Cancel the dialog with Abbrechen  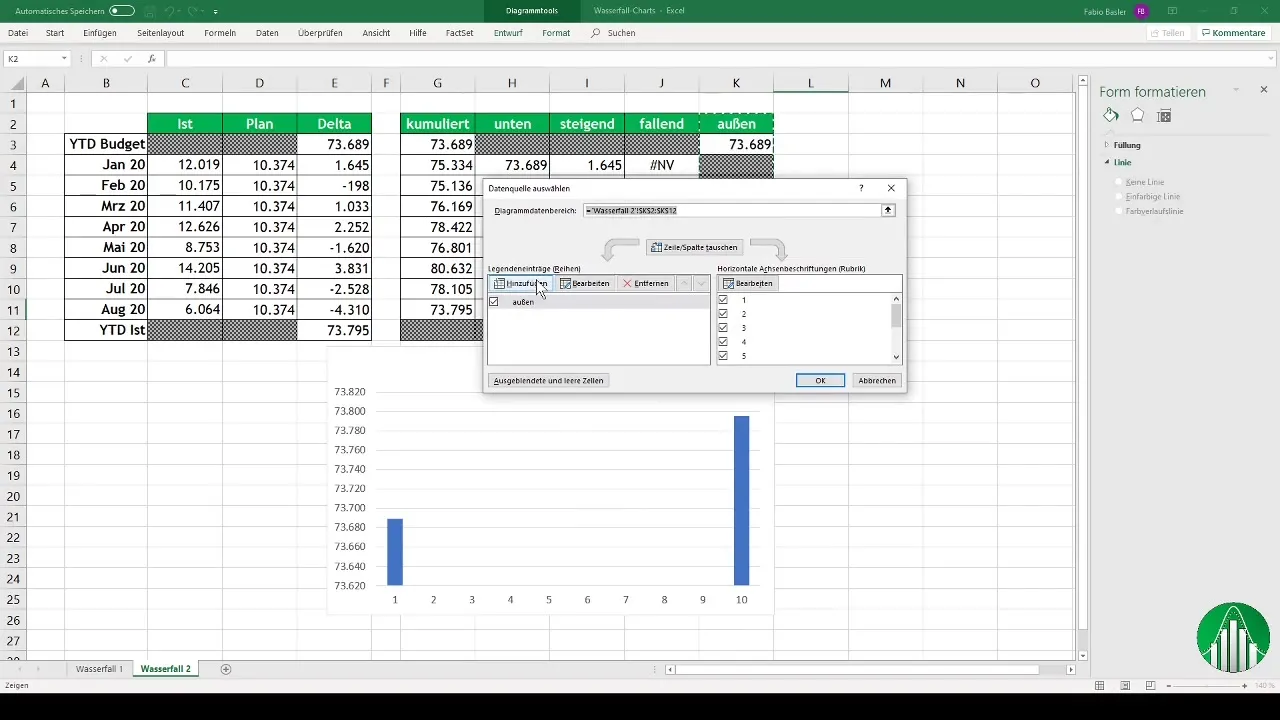pyautogui.click(x=877, y=381)
